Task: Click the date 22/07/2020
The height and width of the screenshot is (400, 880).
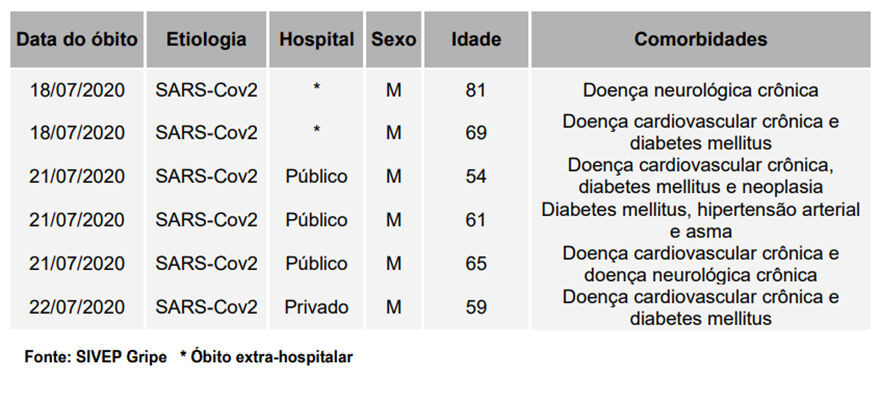Action: click(x=77, y=307)
